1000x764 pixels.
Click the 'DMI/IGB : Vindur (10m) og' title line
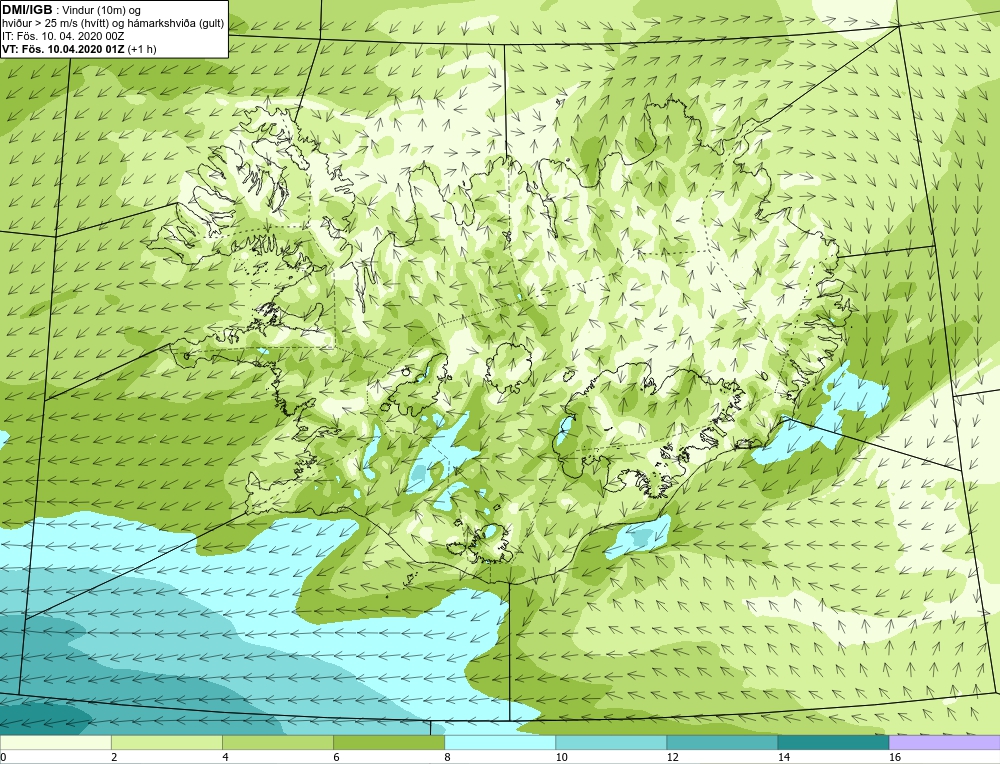pyautogui.click(x=71, y=10)
